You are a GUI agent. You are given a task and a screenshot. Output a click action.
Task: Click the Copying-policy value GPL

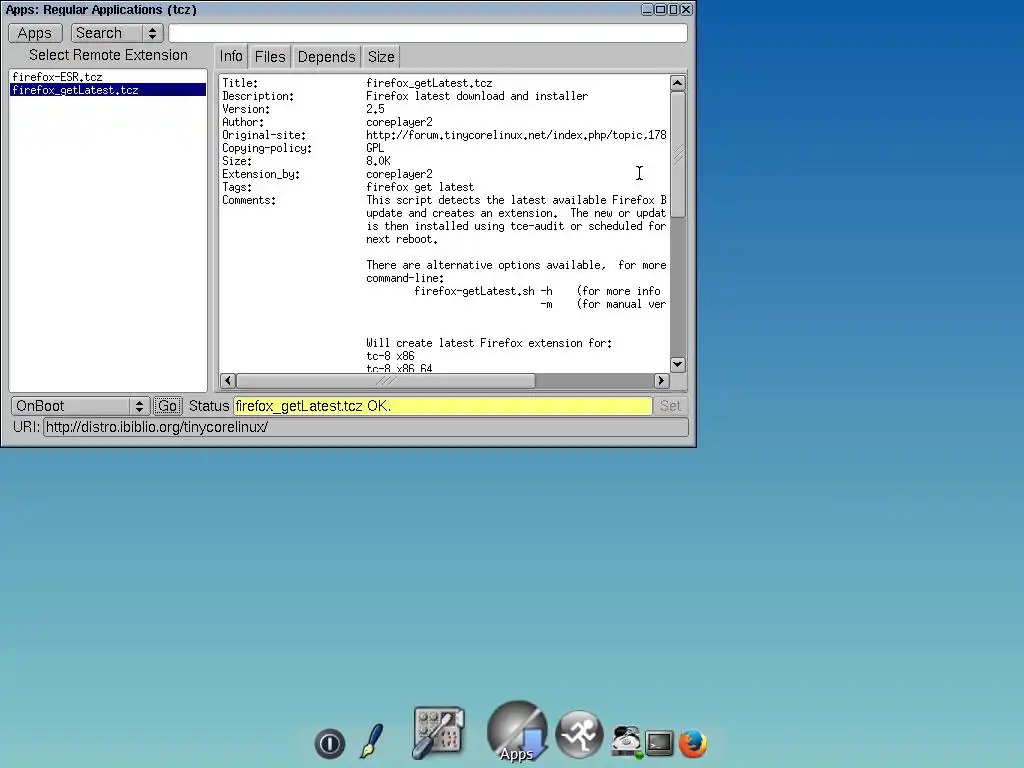pyautogui.click(x=375, y=148)
